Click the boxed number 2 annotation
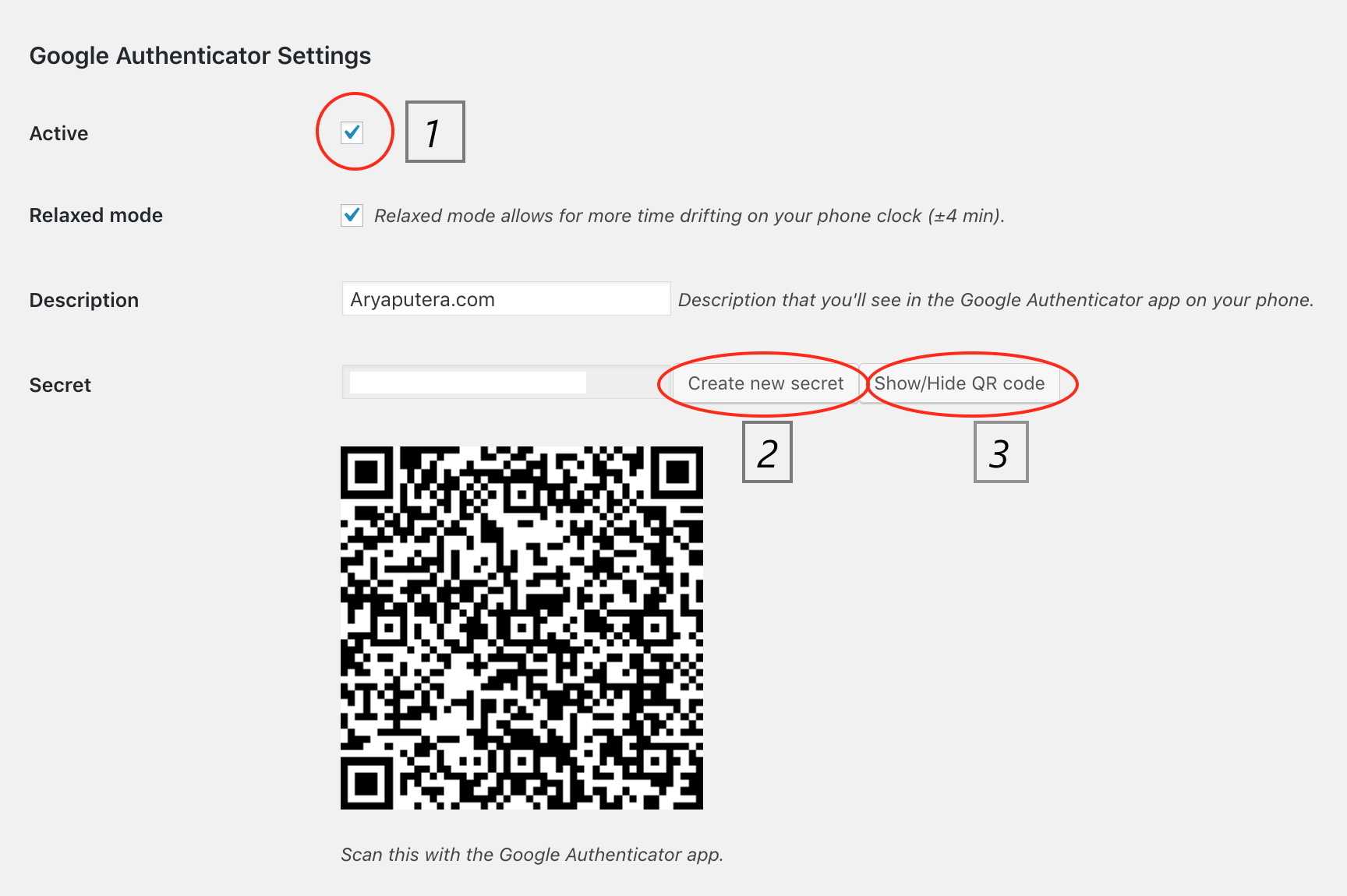Image resolution: width=1347 pixels, height=896 pixels. coord(767,452)
